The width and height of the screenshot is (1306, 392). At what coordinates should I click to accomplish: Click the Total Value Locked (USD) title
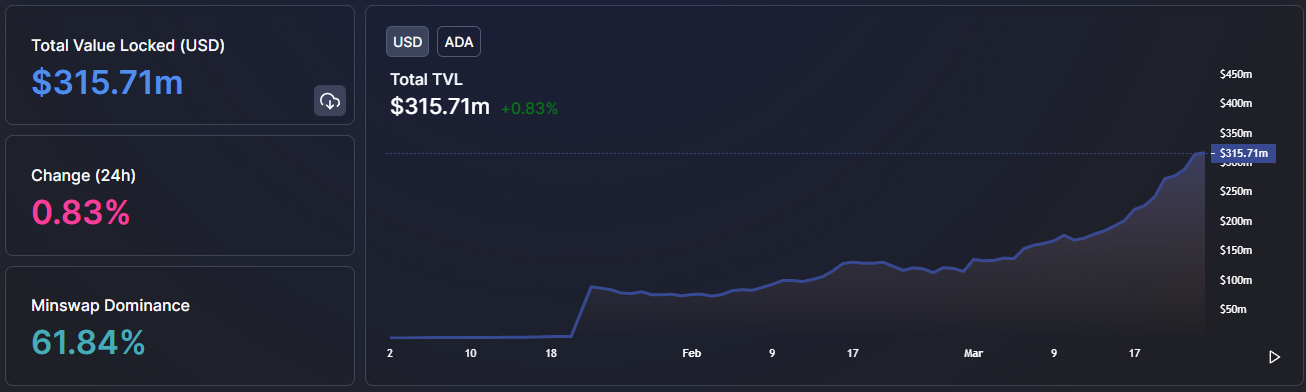click(x=128, y=45)
